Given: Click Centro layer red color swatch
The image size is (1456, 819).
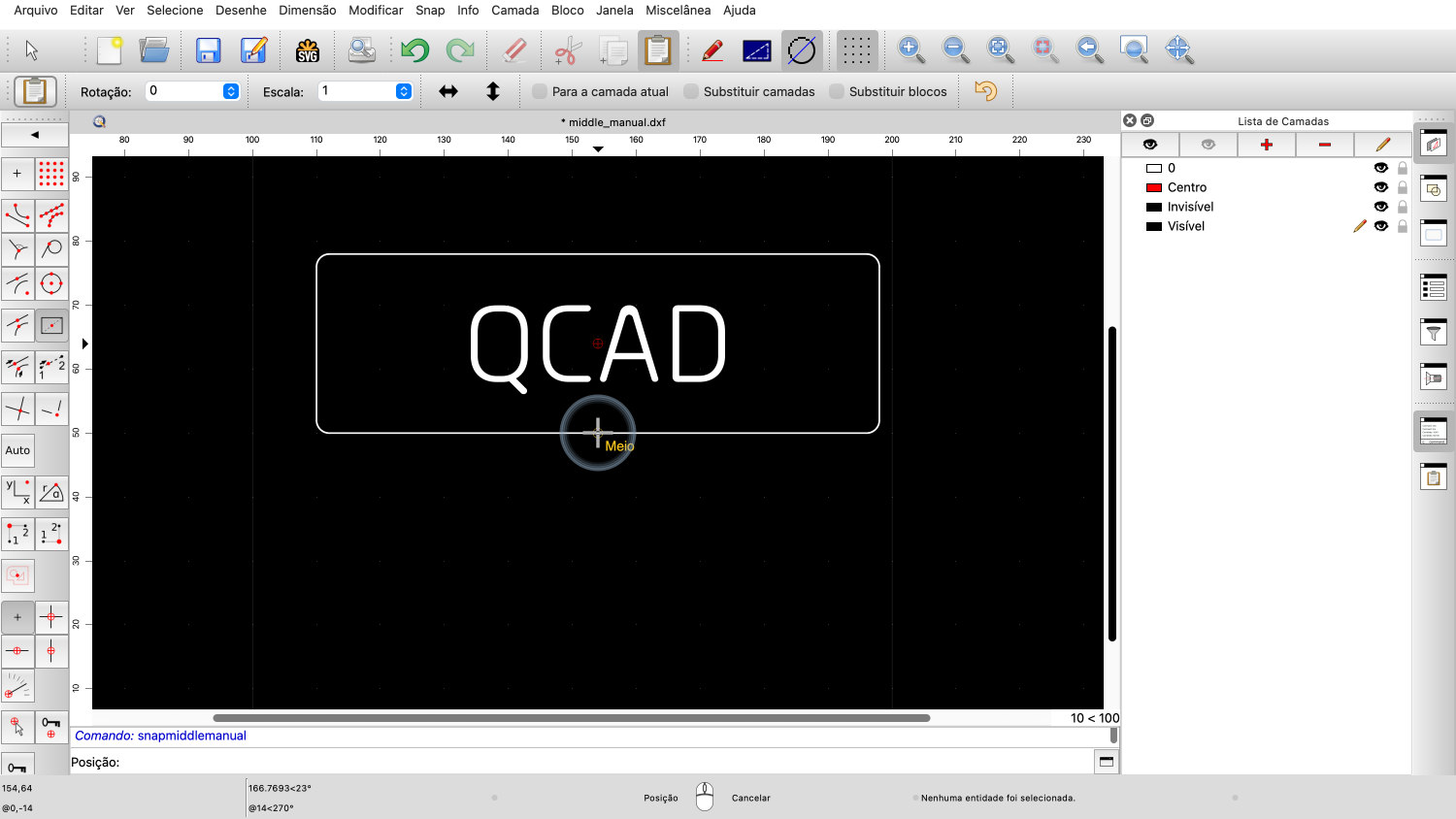Looking at the screenshot, I should tap(1154, 187).
